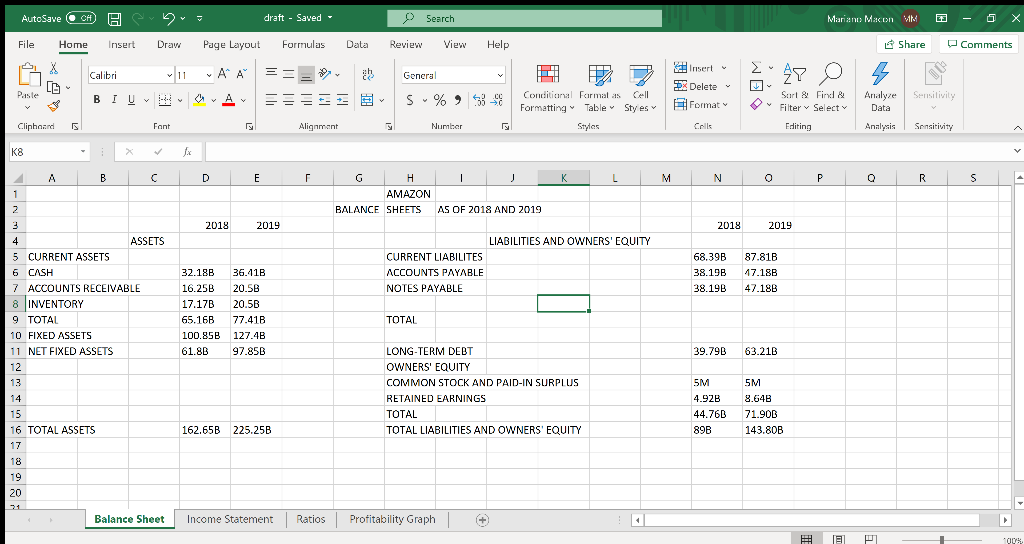Open the Ratios sheet tab
1024x544 pixels.
(311, 519)
